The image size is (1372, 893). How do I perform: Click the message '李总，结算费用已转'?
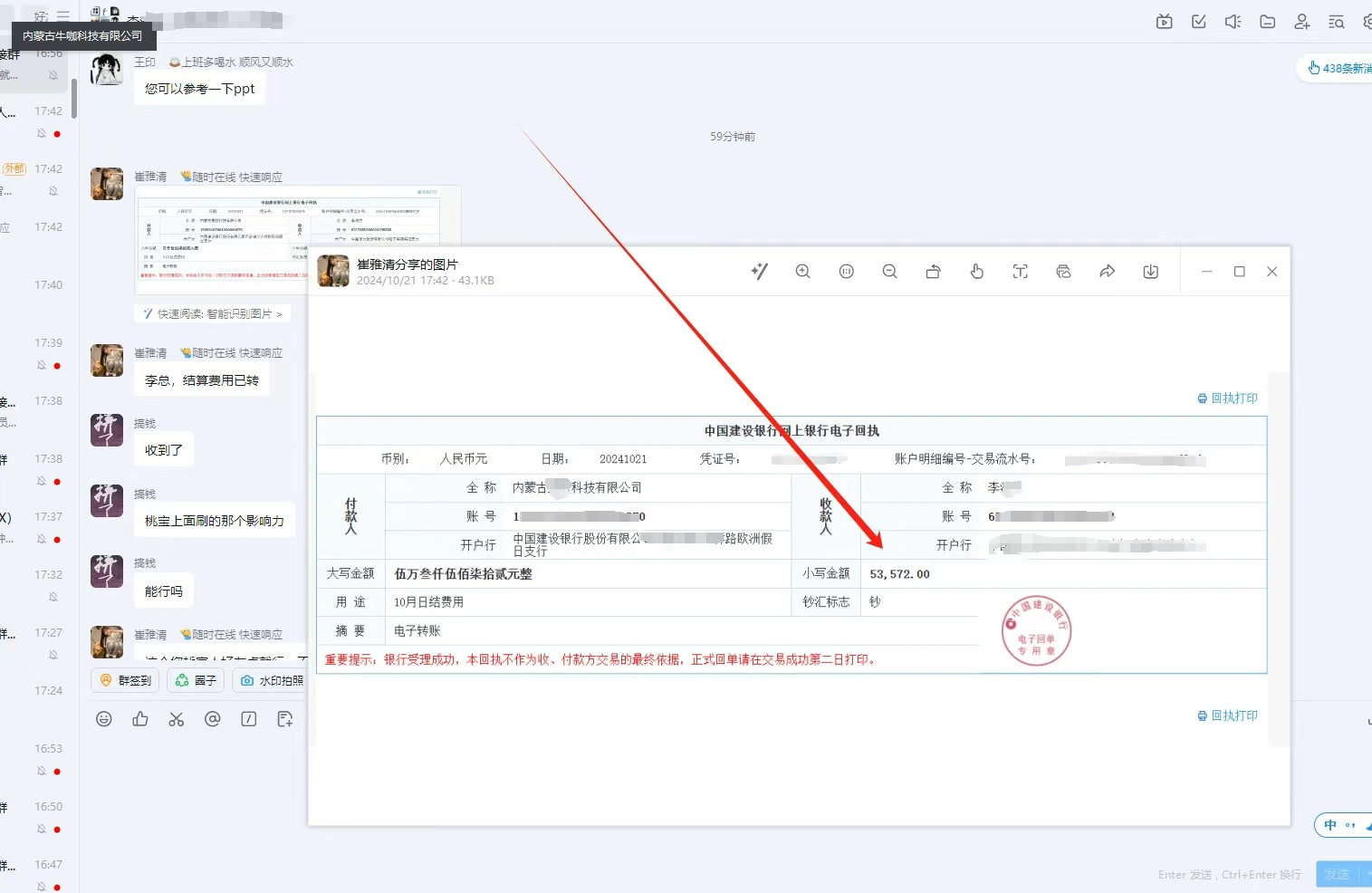click(x=202, y=380)
